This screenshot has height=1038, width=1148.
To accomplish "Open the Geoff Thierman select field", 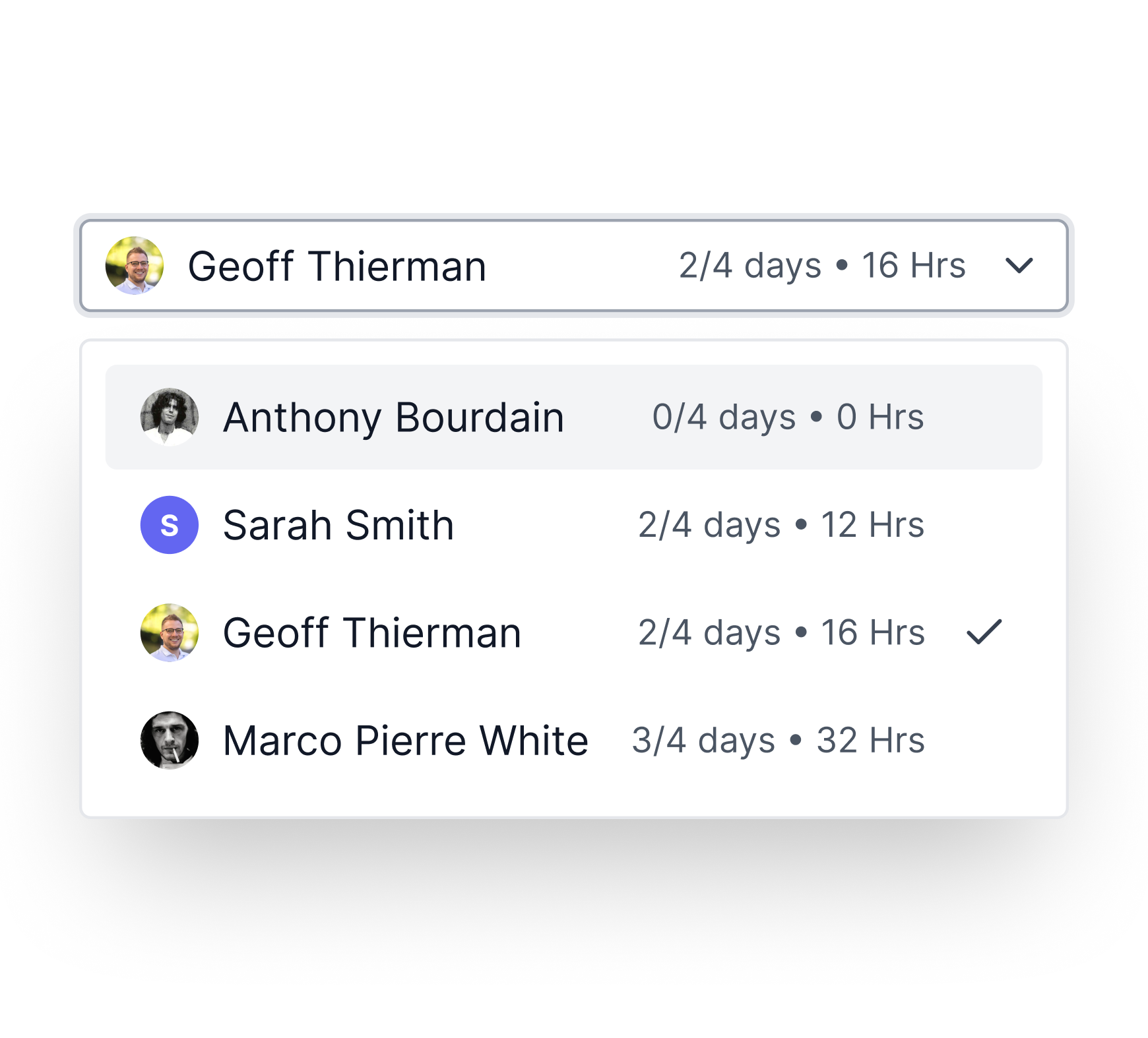I will coord(573,266).
